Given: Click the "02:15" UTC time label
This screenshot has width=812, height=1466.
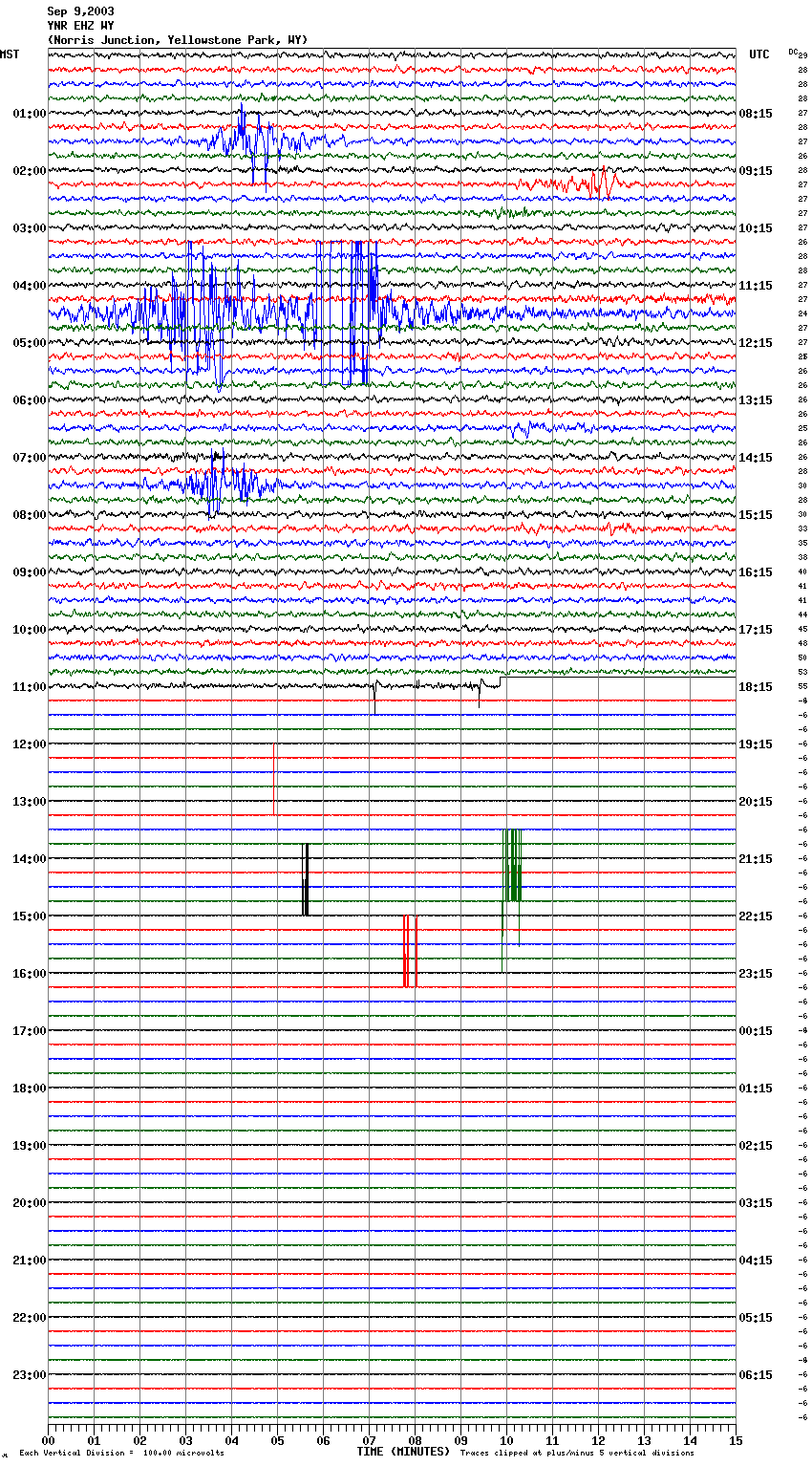Looking at the screenshot, I should coord(756,1146).
